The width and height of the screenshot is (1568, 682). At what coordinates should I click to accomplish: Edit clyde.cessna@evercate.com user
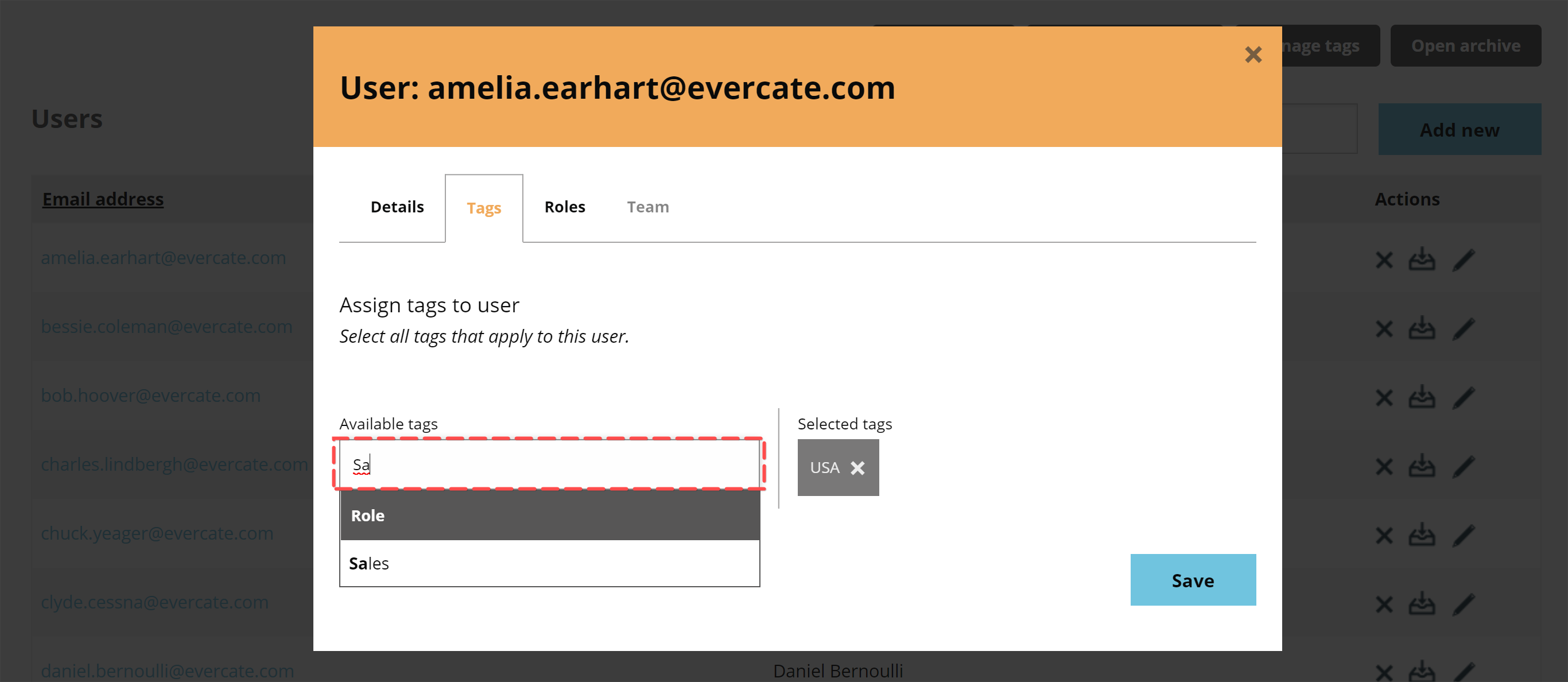tap(1464, 603)
